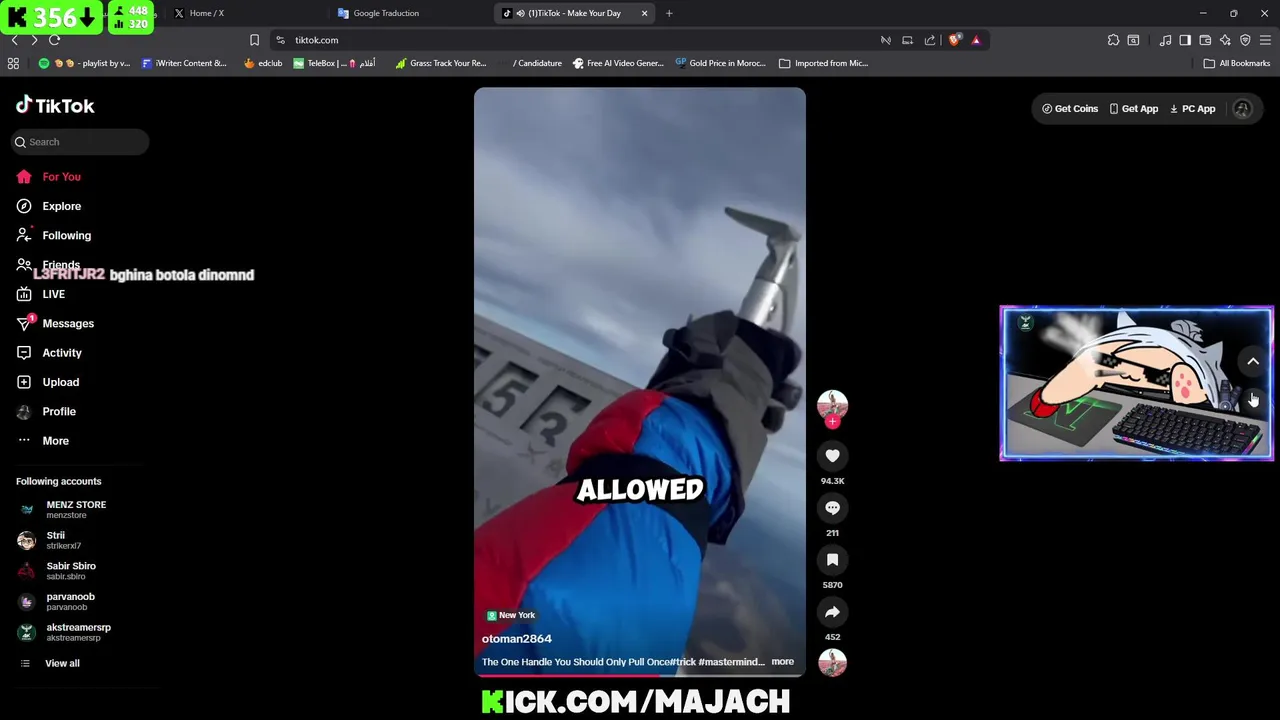Open a new browser tab
Viewport: 1280px width, 720px height.
(x=669, y=13)
